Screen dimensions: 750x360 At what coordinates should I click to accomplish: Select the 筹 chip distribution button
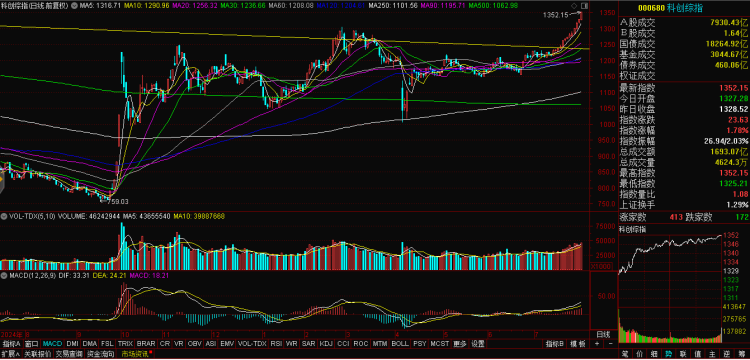click(x=741, y=354)
